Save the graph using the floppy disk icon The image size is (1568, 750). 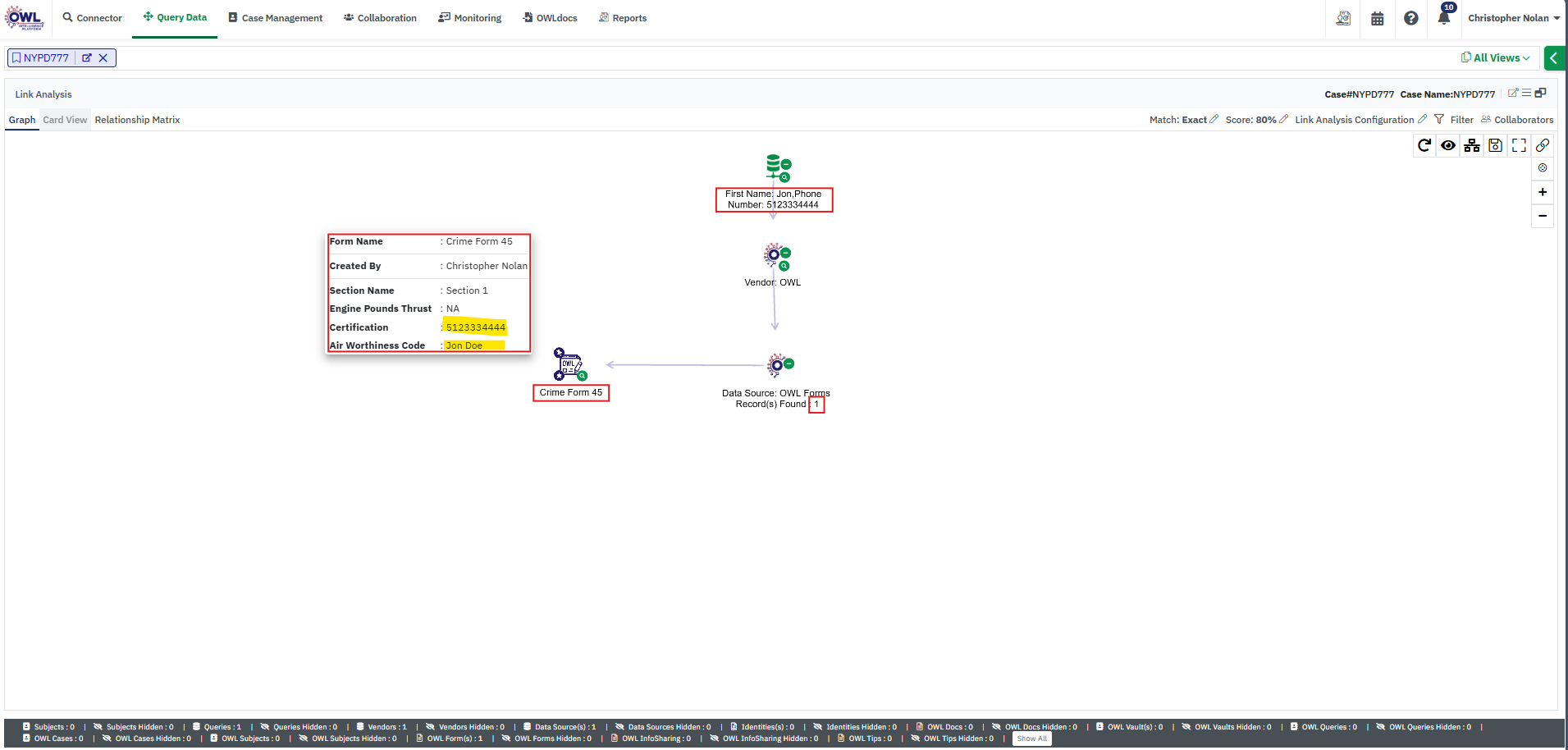[x=1496, y=145]
